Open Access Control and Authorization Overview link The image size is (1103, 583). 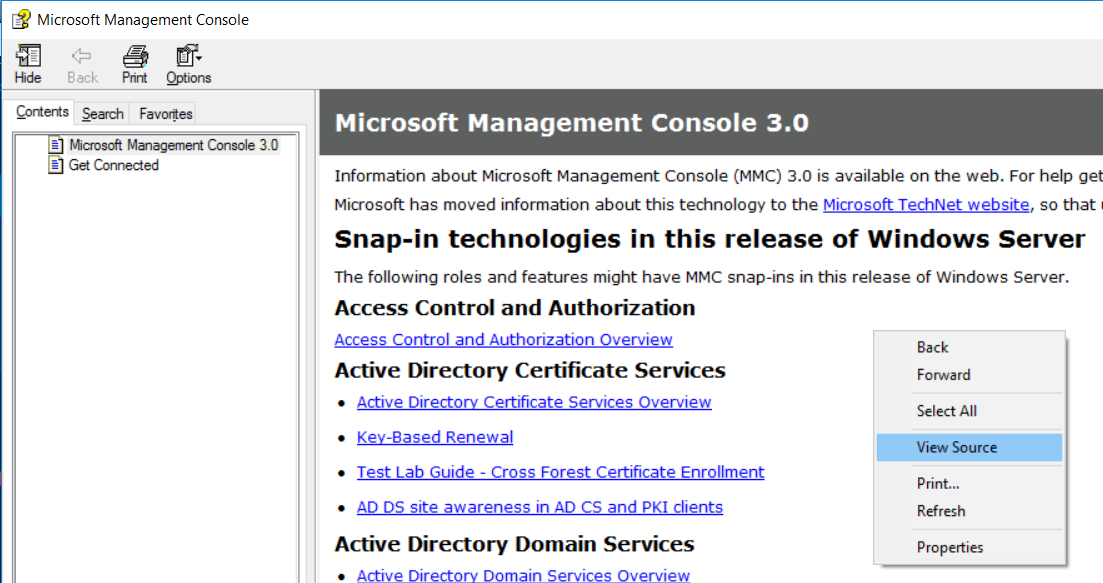[504, 340]
